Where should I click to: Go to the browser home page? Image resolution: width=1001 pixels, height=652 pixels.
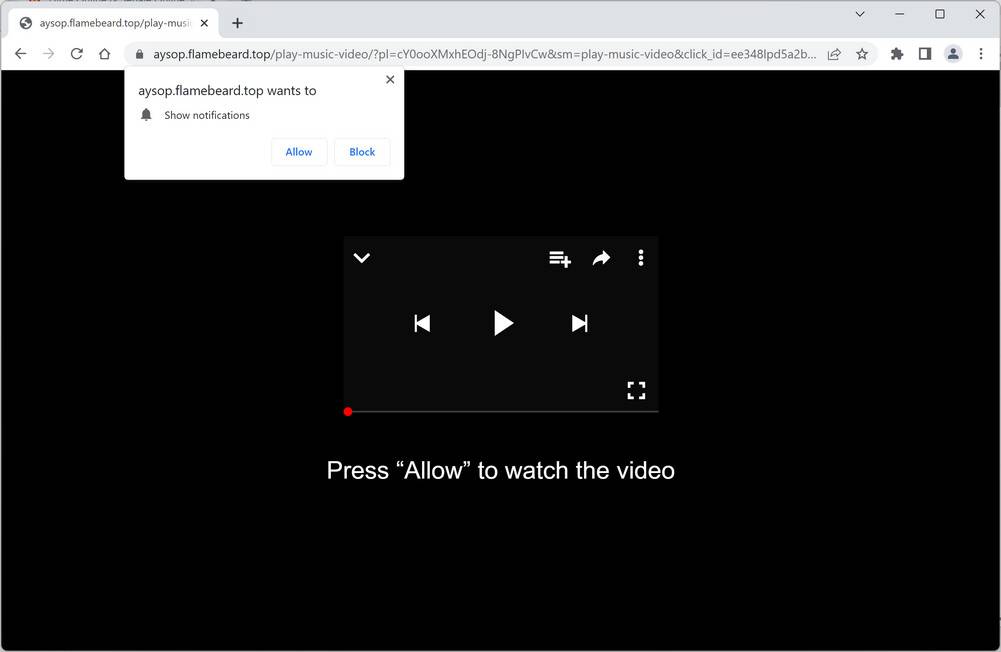pos(105,54)
